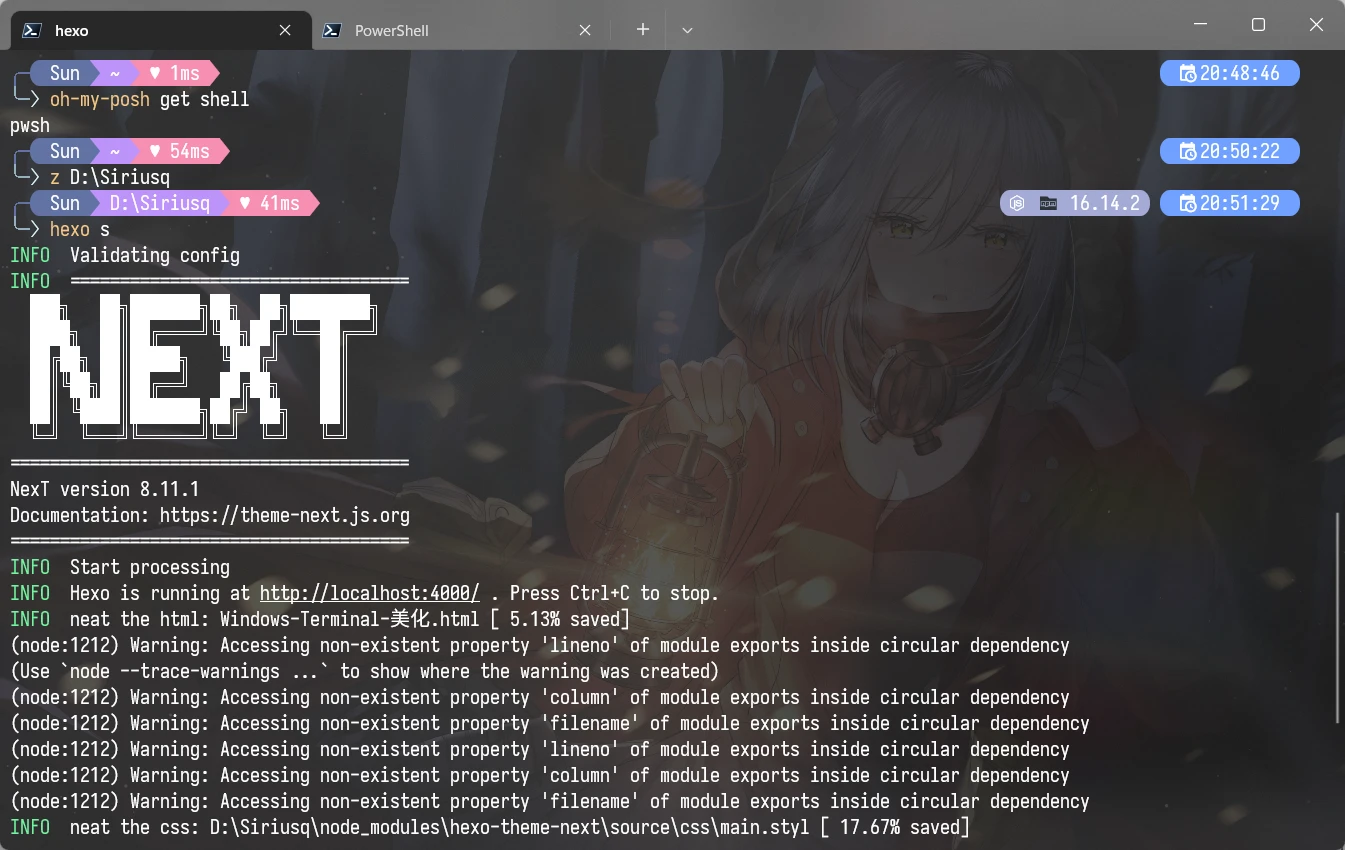Switch to the PowerShell tab
The image size is (1345, 850).
pos(460,30)
